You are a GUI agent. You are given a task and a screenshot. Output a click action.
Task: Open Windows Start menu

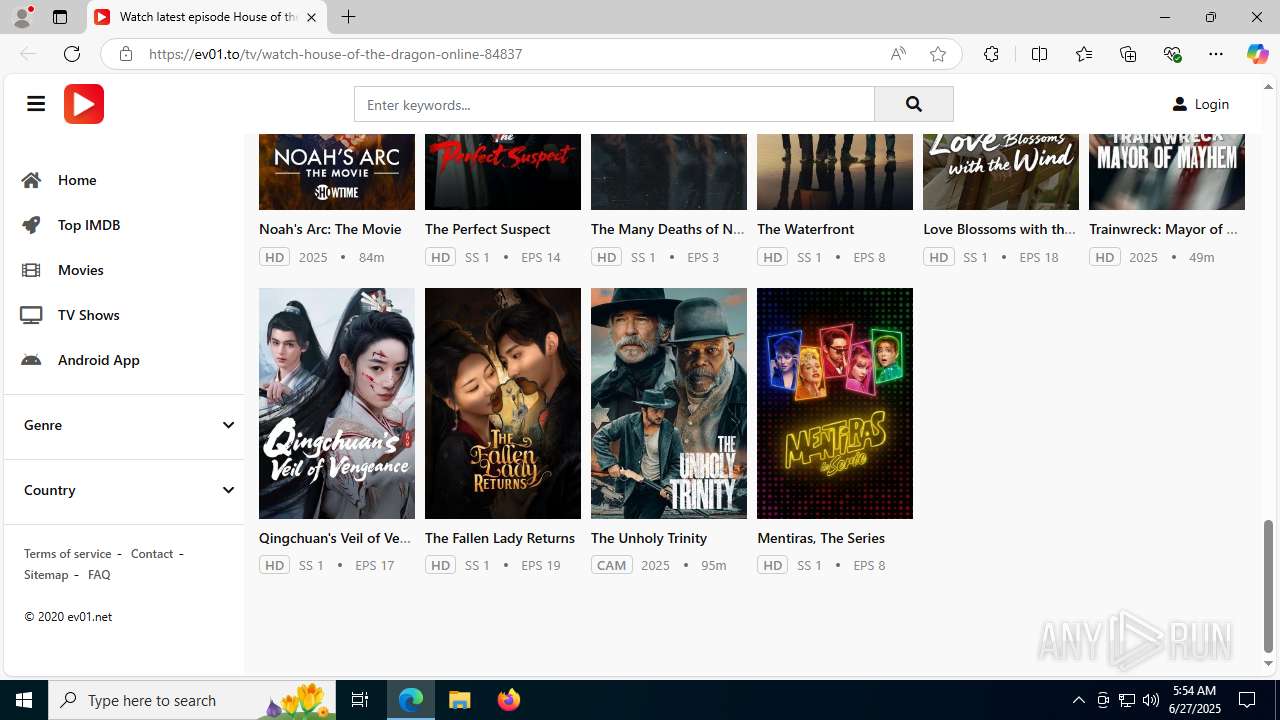pos(24,700)
